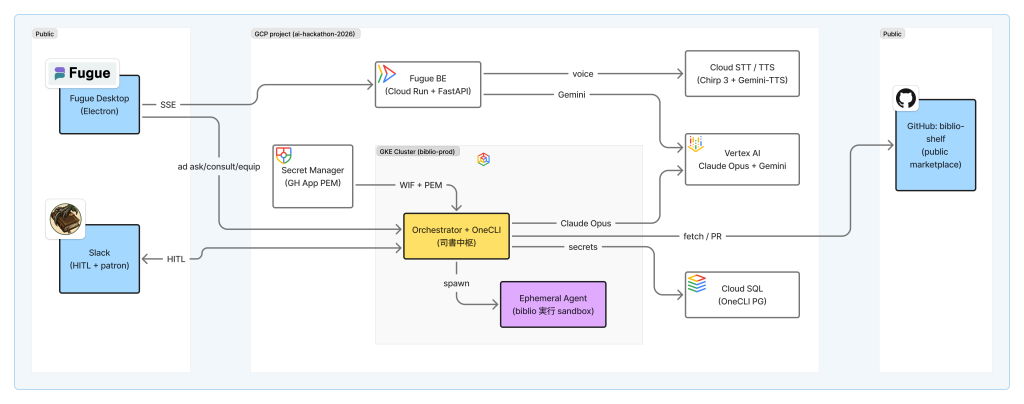Click the Vertex AI icon
The image size is (1024, 404).
[696, 144]
